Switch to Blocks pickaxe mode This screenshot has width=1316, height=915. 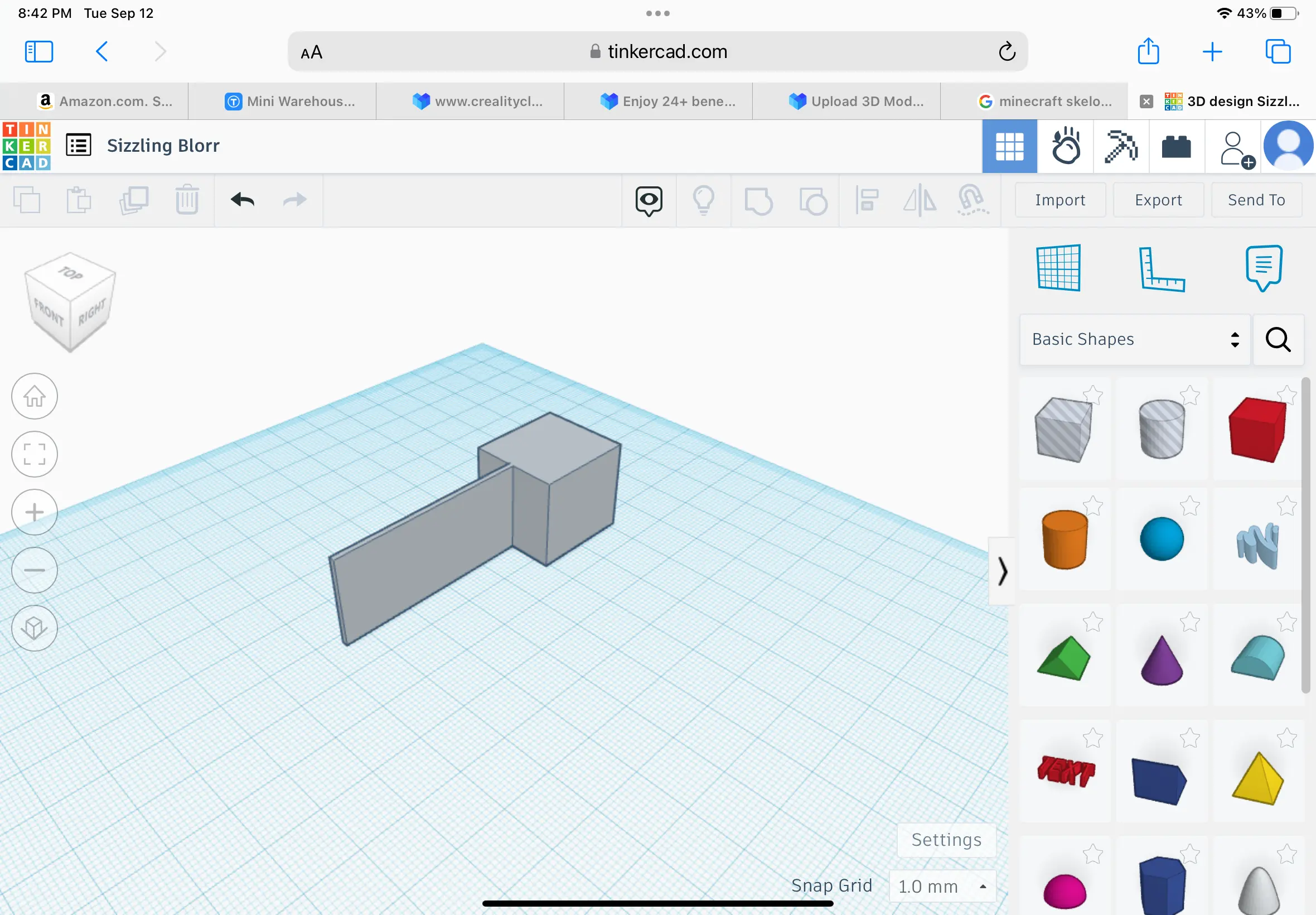coord(1121,146)
